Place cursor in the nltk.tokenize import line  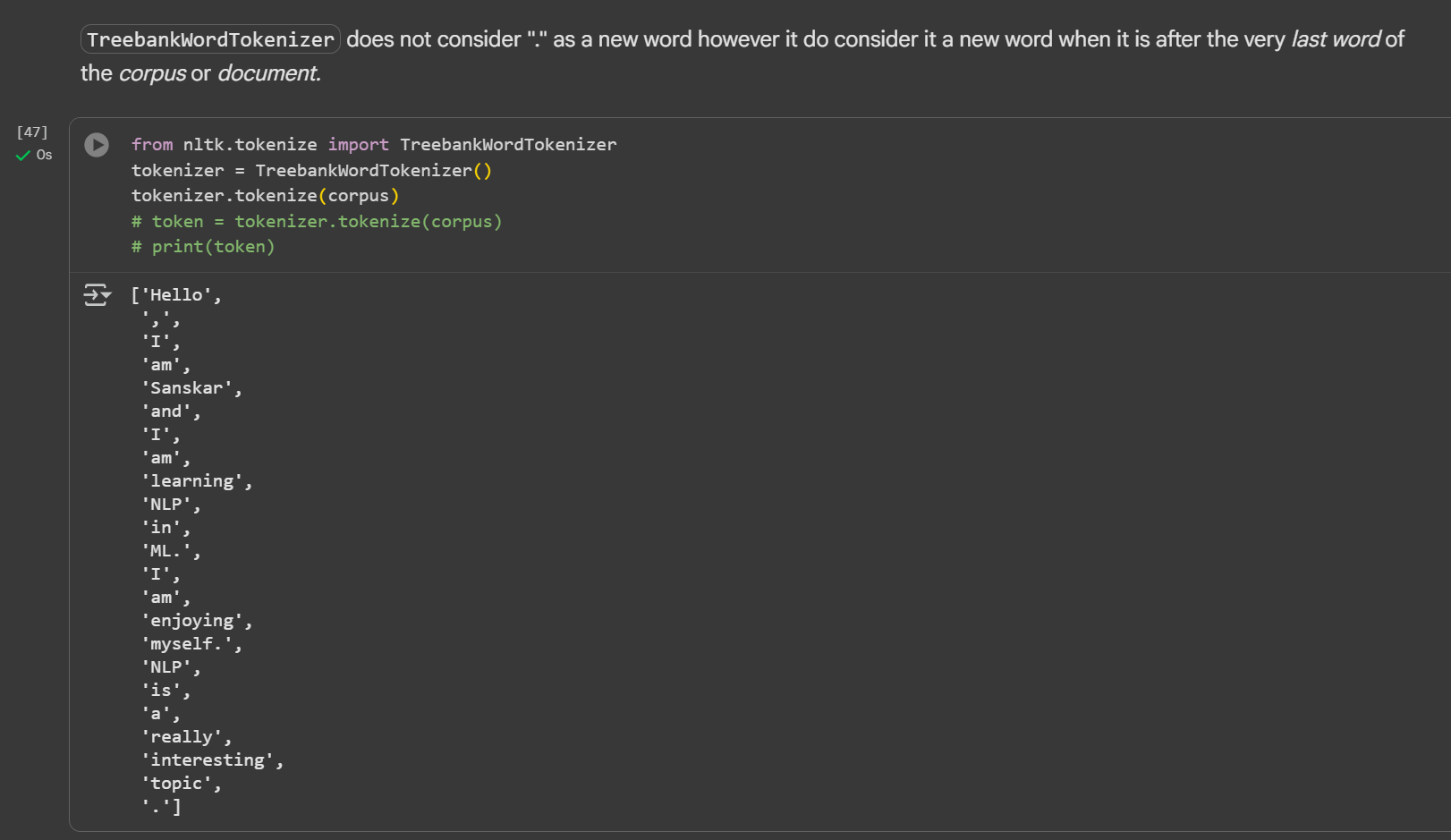tap(373, 145)
